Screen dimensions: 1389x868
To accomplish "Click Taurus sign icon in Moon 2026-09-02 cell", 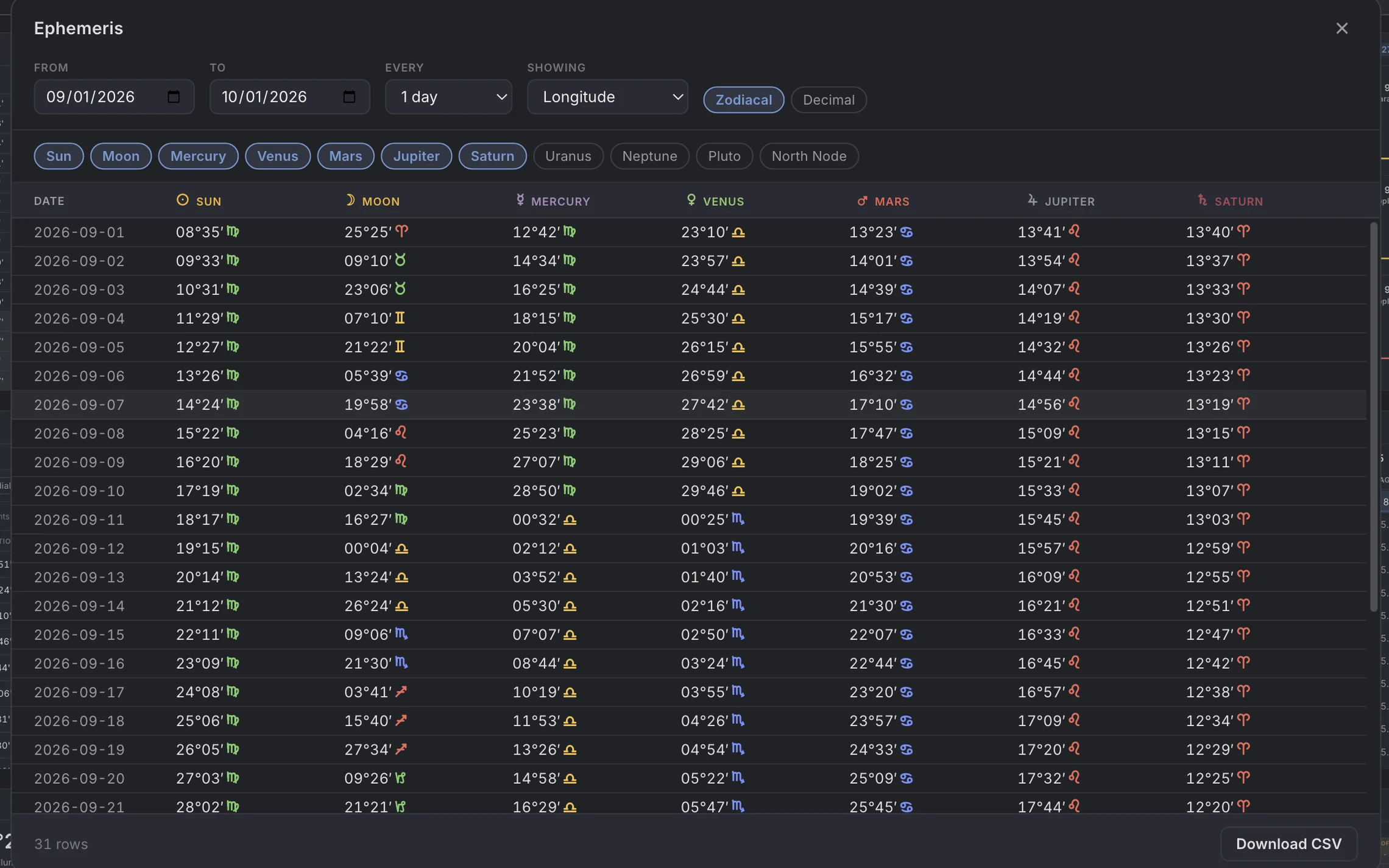I will [x=400, y=260].
